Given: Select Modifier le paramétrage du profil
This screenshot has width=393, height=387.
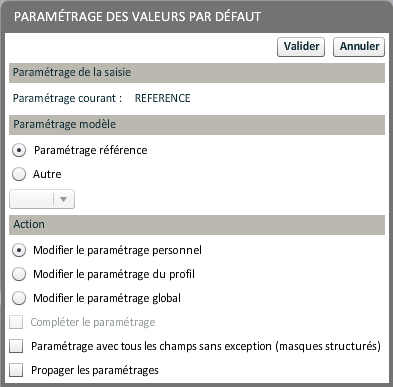Looking at the screenshot, I should pos(19,274).
